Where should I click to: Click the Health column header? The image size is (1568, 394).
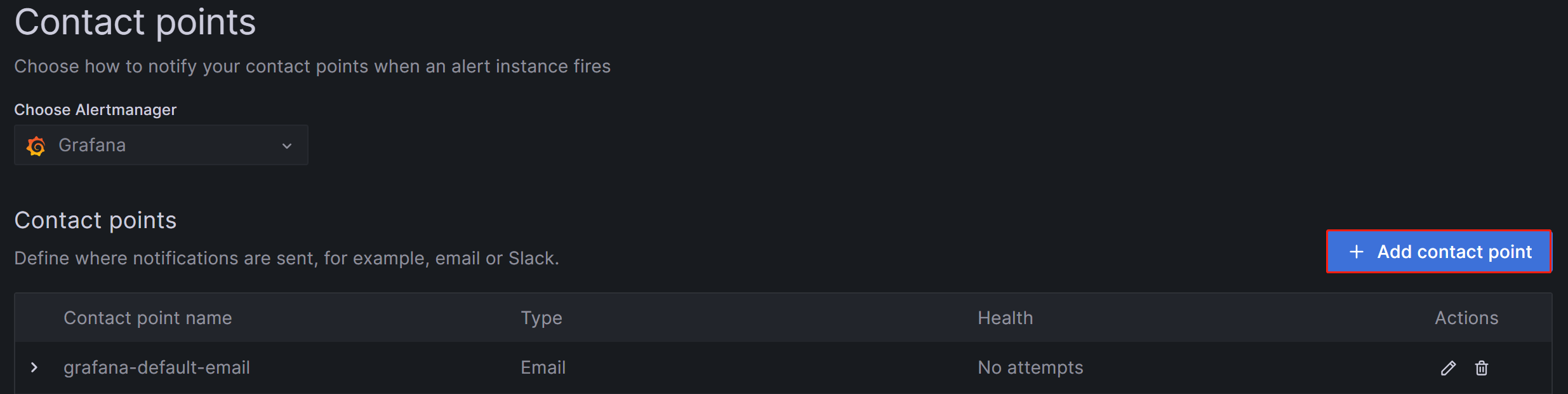(1005, 318)
